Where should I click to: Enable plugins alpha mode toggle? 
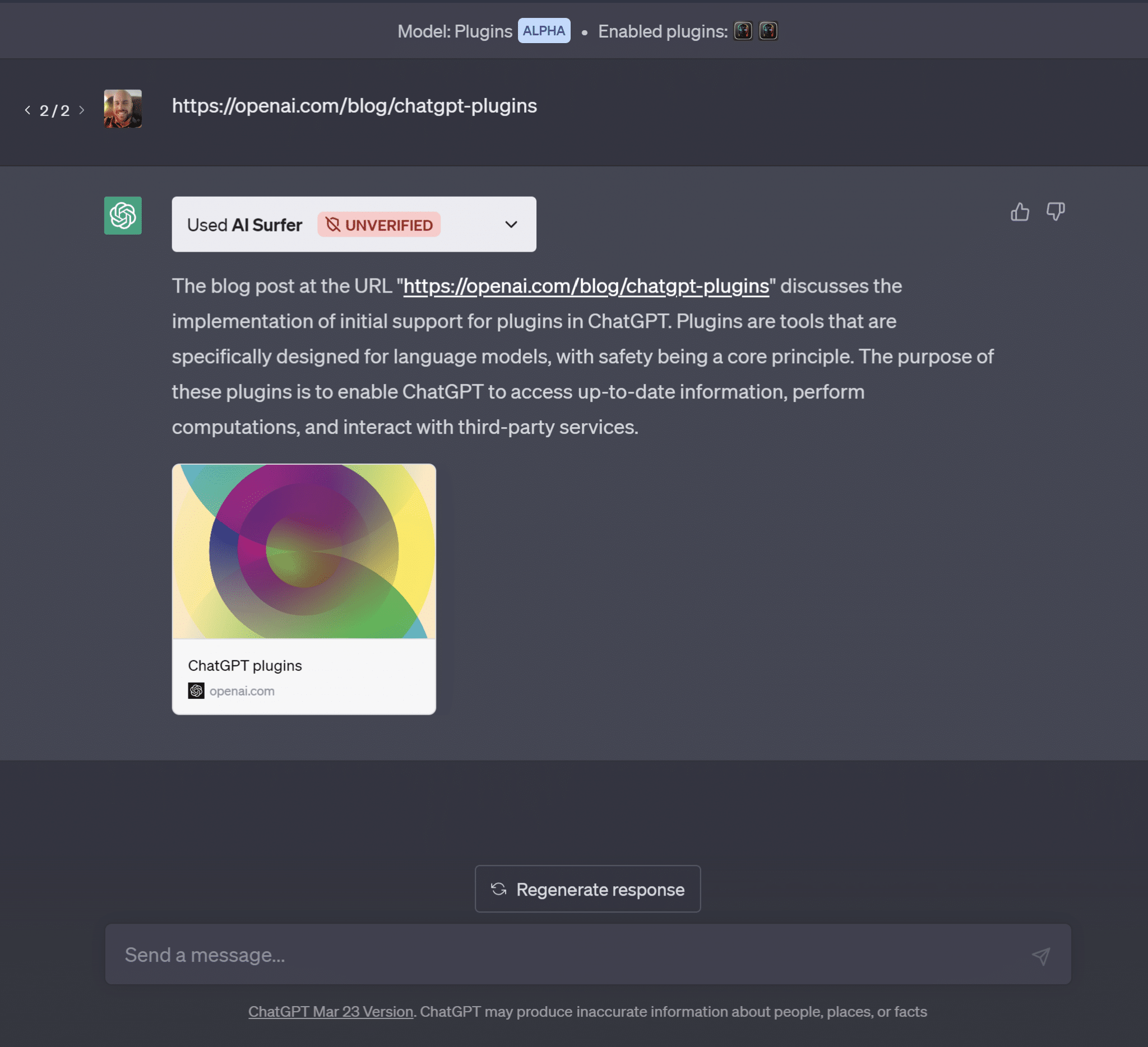point(544,30)
